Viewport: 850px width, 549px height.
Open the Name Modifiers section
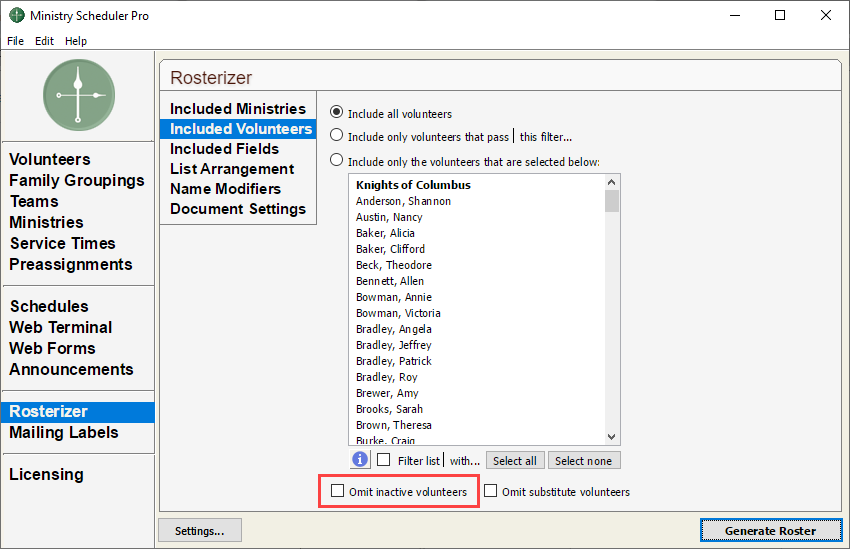238,189
